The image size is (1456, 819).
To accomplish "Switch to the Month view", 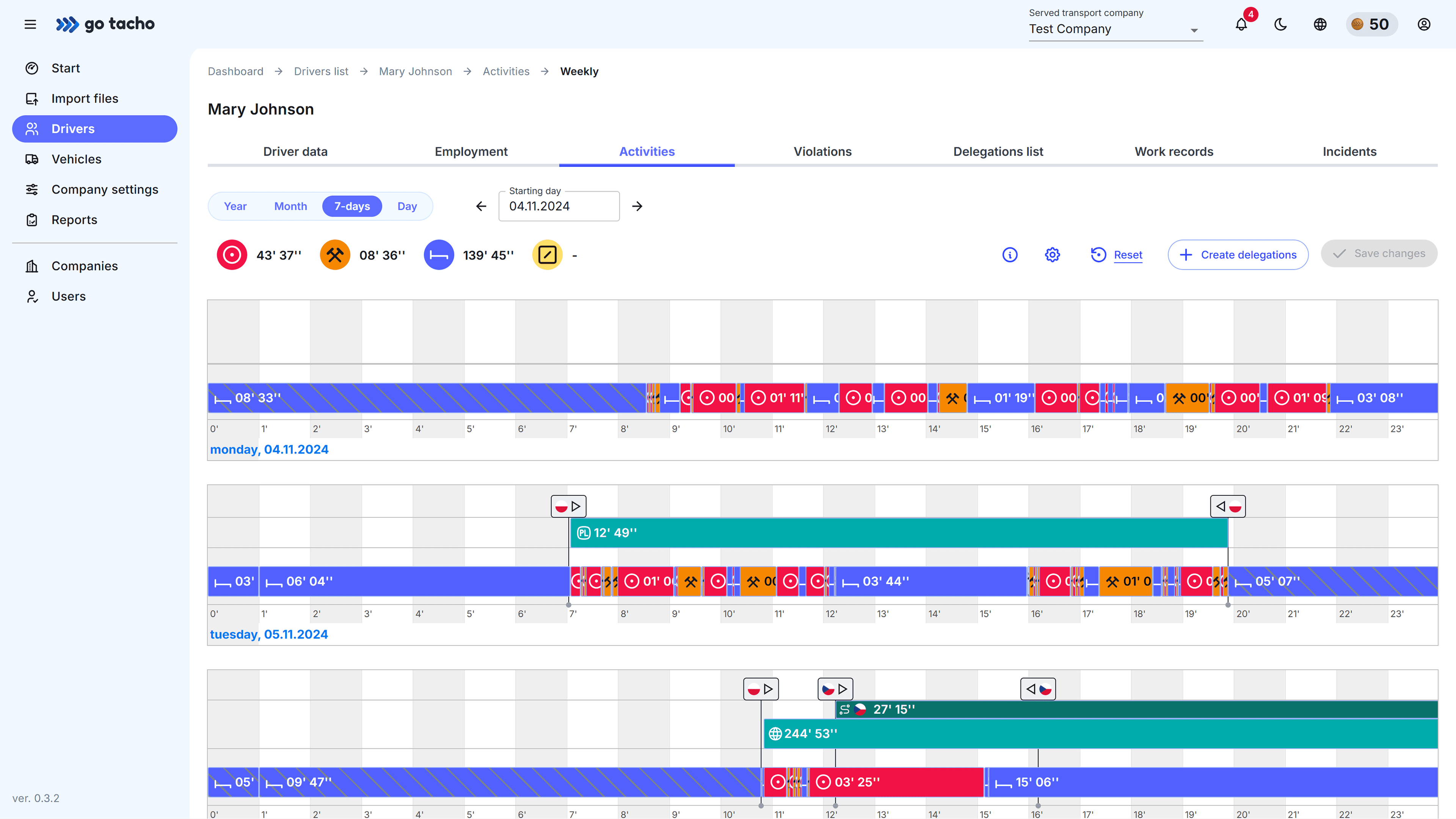I will [290, 206].
